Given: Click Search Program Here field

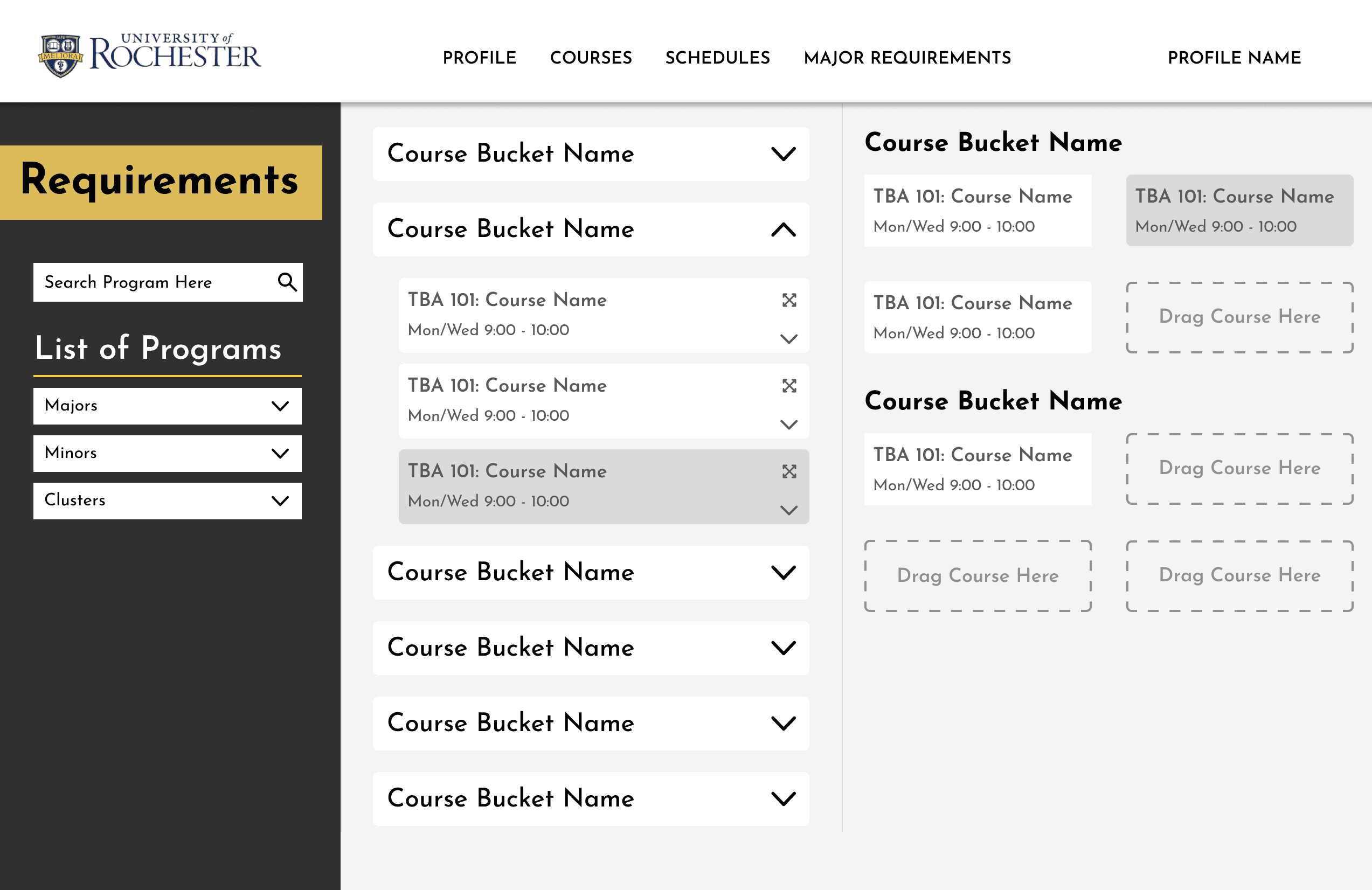Looking at the screenshot, I should (x=153, y=282).
